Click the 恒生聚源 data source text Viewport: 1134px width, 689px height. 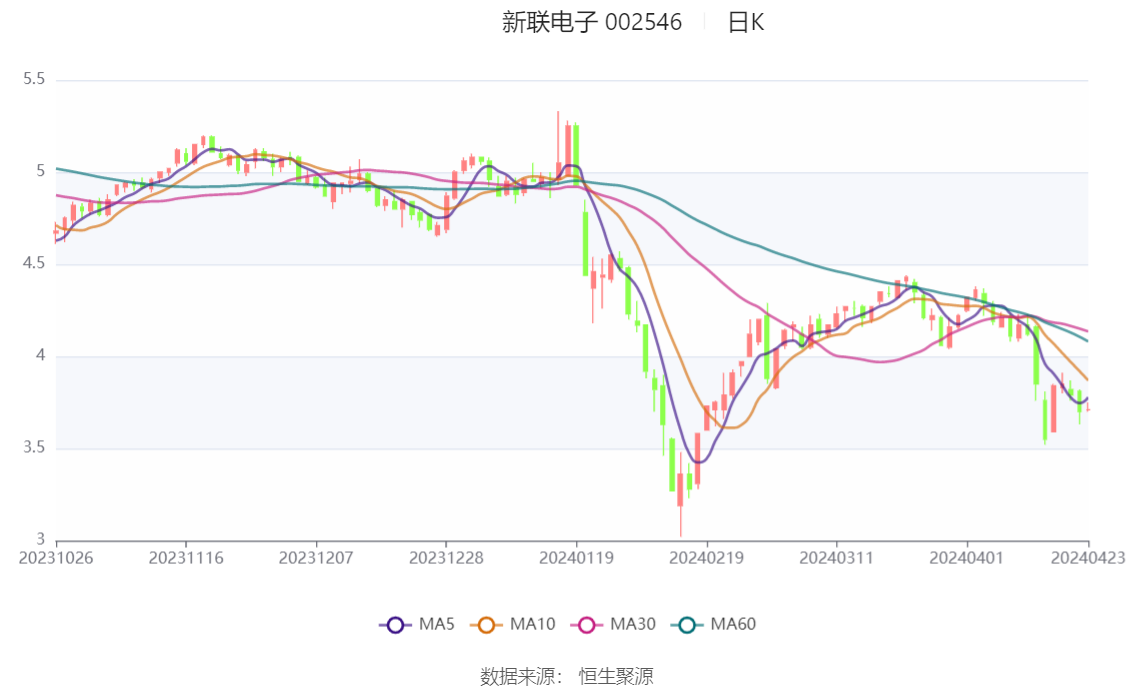(616, 677)
